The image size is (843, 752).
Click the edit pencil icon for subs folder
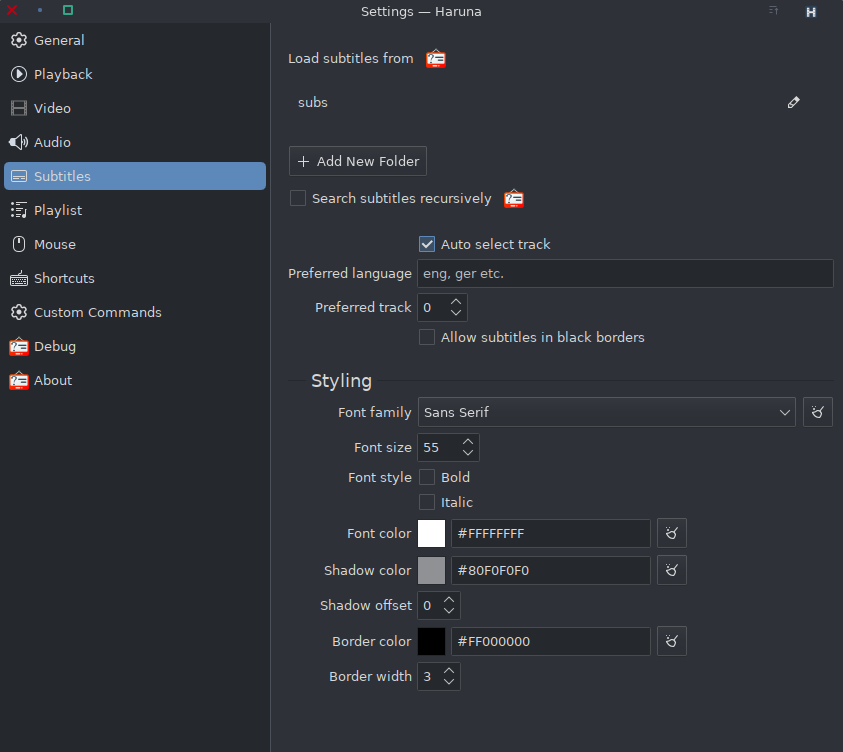click(x=793, y=102)
